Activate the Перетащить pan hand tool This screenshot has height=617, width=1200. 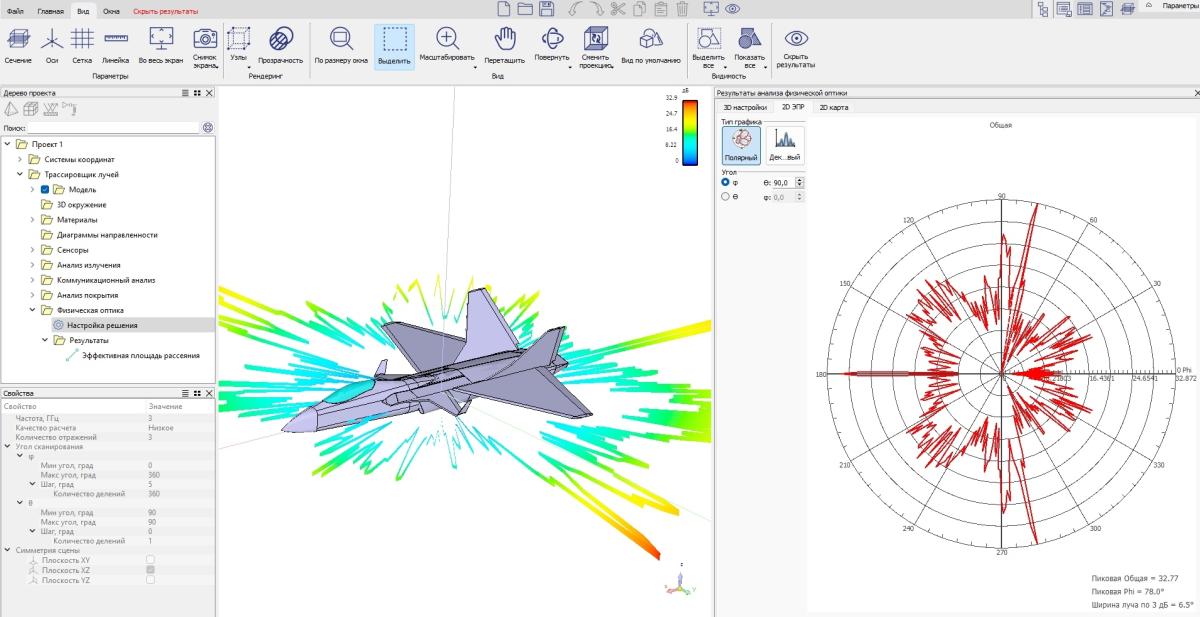coord(505,39)
